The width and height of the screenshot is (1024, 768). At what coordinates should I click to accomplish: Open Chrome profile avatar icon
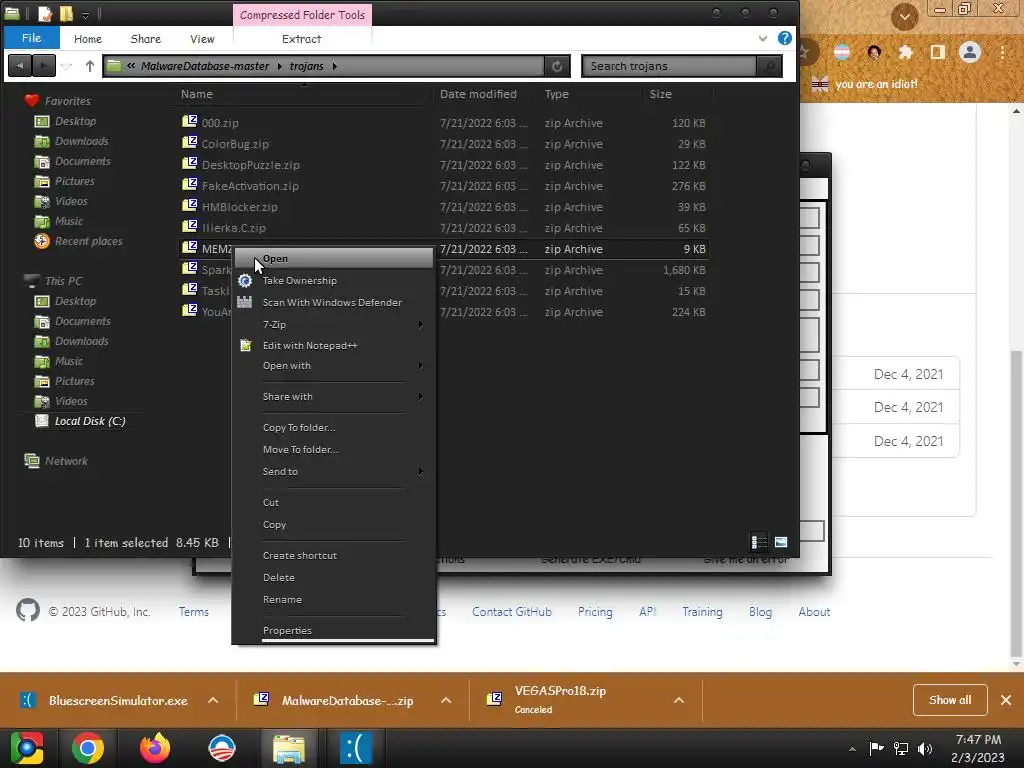pyautogui.click(x=970, y=52)
